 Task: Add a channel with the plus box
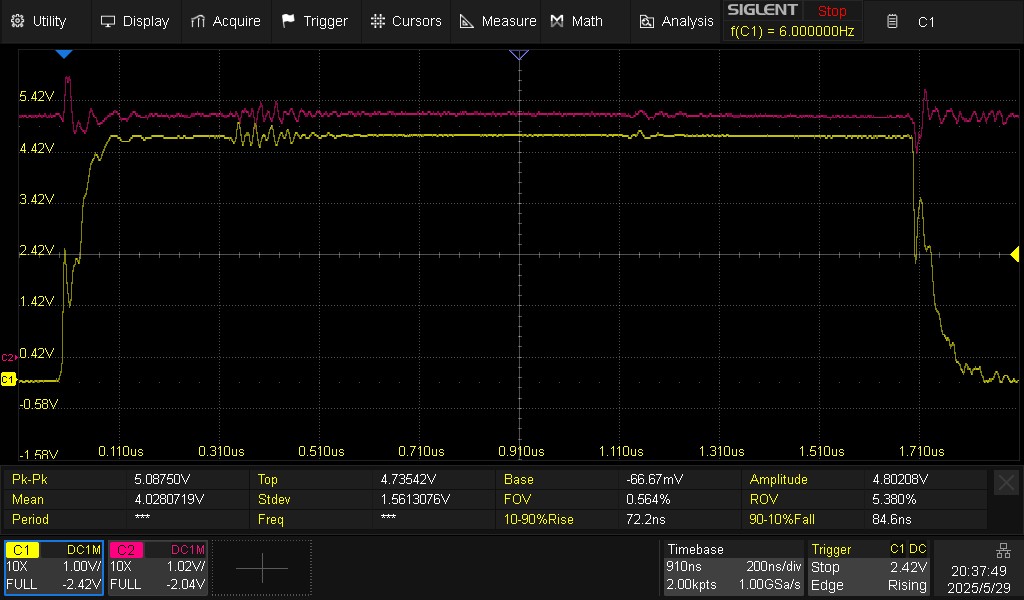click(x=262, y=567)
